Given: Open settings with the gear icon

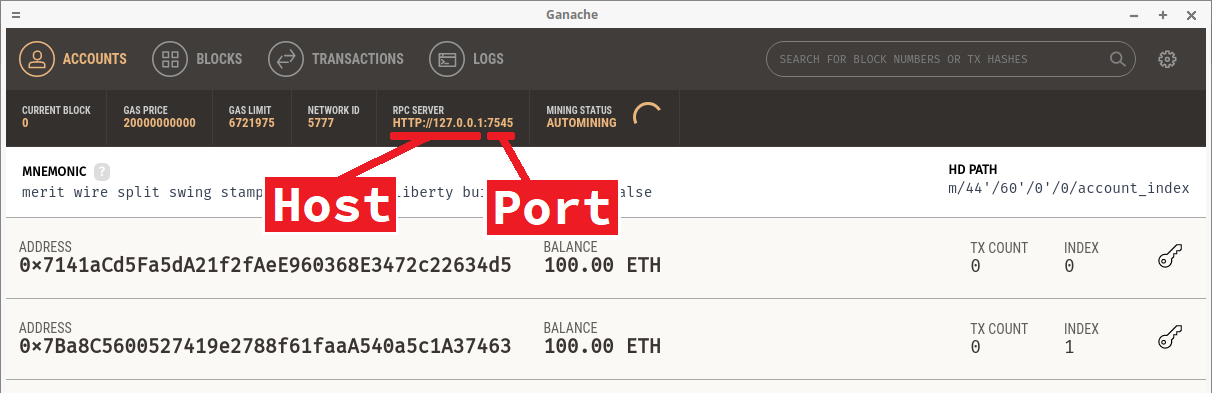Looking at the screenshot, I should click(x=1167, y=59).
